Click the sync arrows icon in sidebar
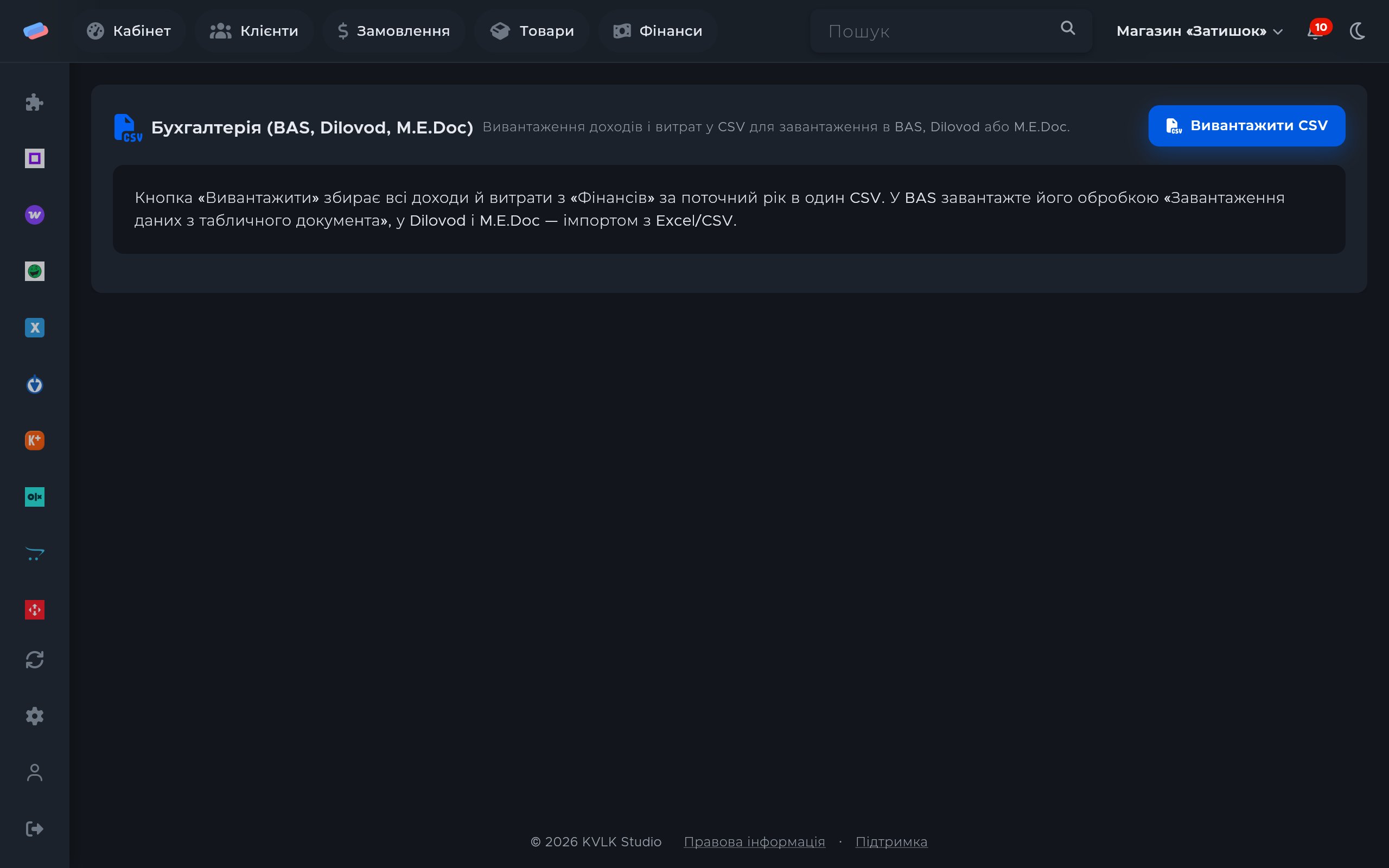 34,660
